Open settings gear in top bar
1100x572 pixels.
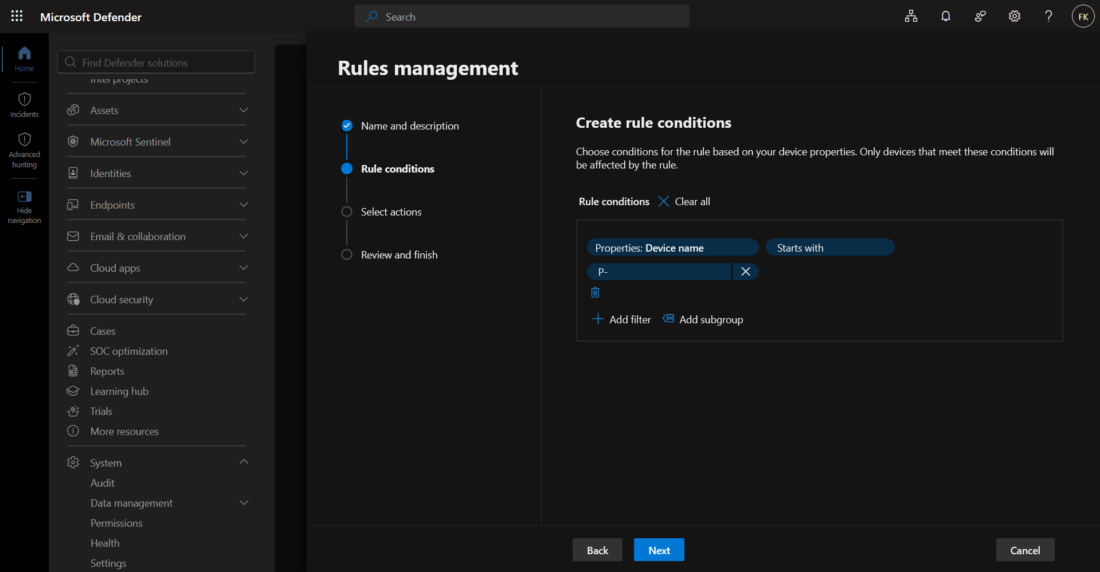click(x=1014, y=16)
